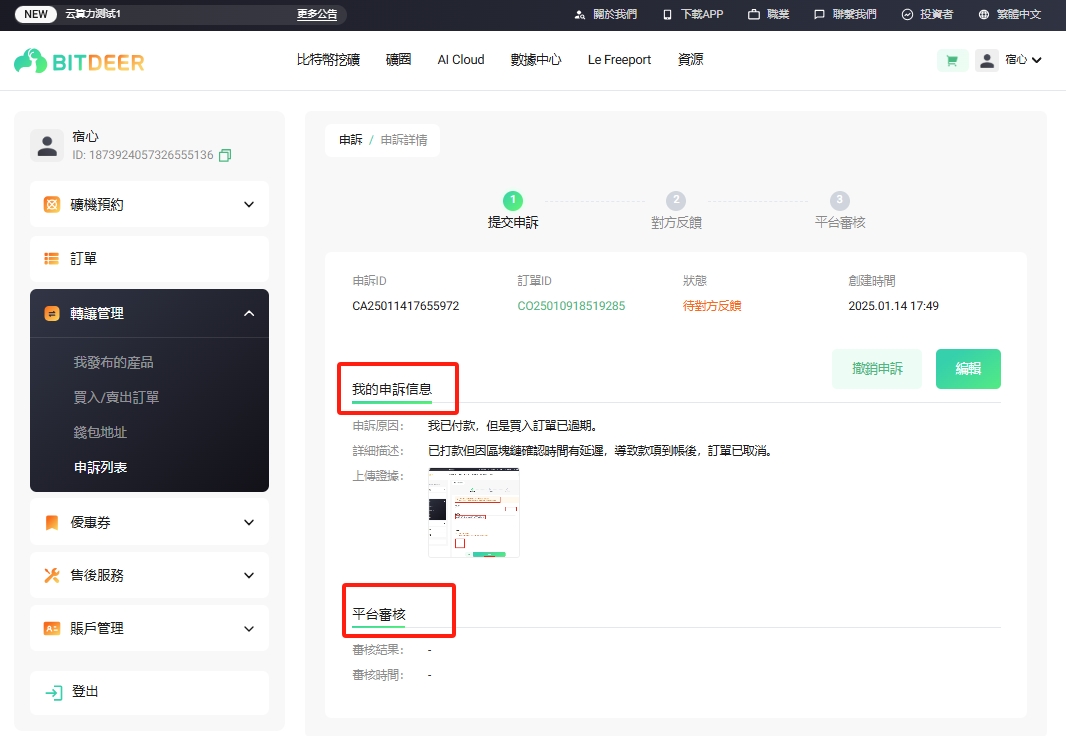Click the globe language icon
Screen dimensions: 1066x736
984,14
